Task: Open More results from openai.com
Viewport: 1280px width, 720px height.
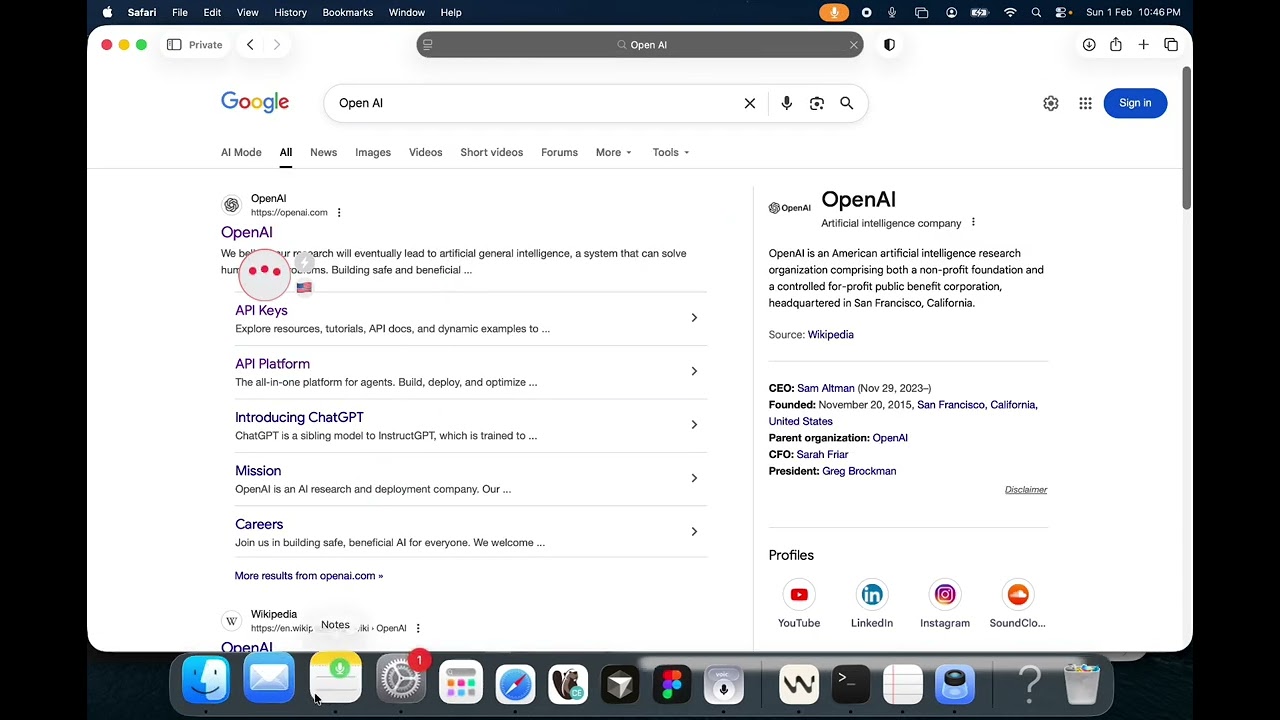Action: tap(308, 576)
